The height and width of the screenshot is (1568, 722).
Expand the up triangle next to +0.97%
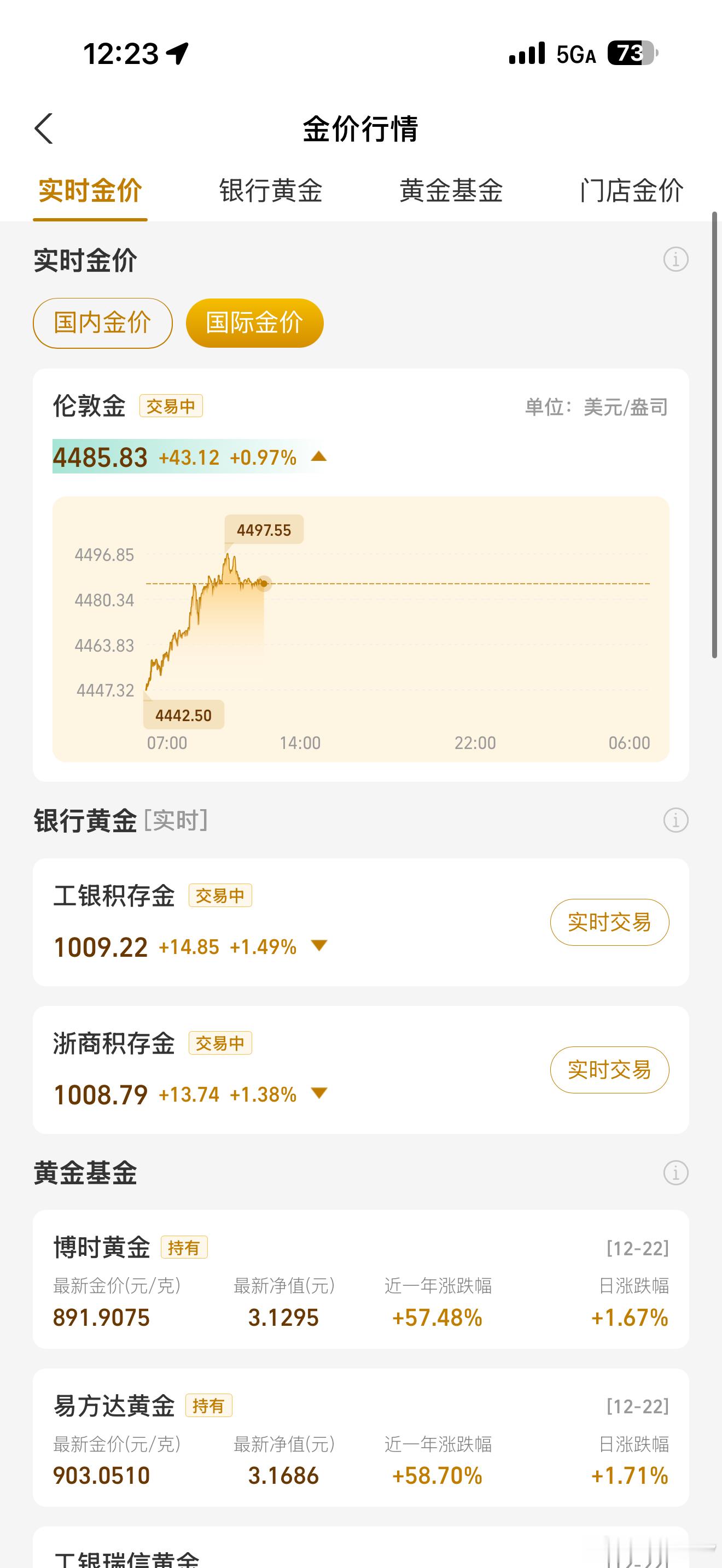click(318, 457)
